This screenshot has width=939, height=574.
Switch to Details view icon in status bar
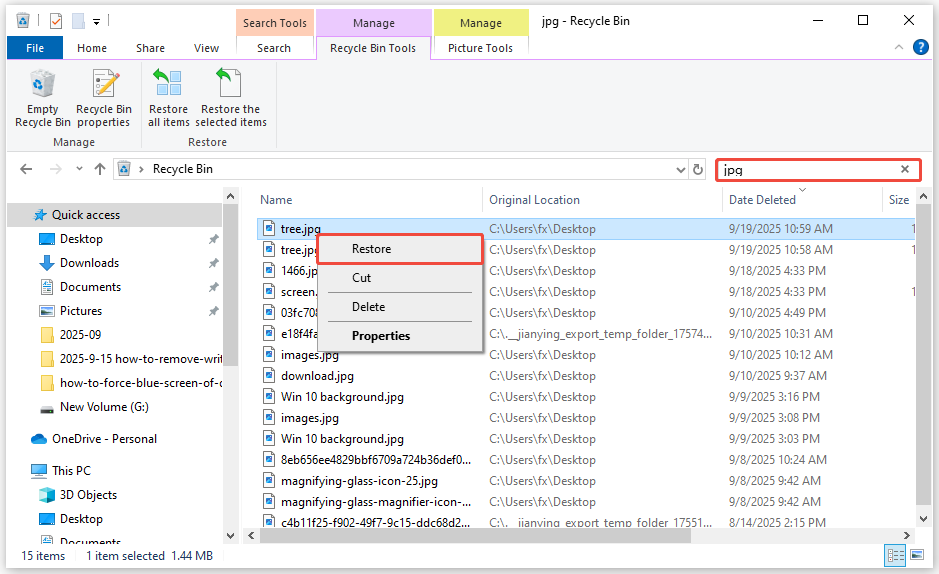tap(895, 555)
